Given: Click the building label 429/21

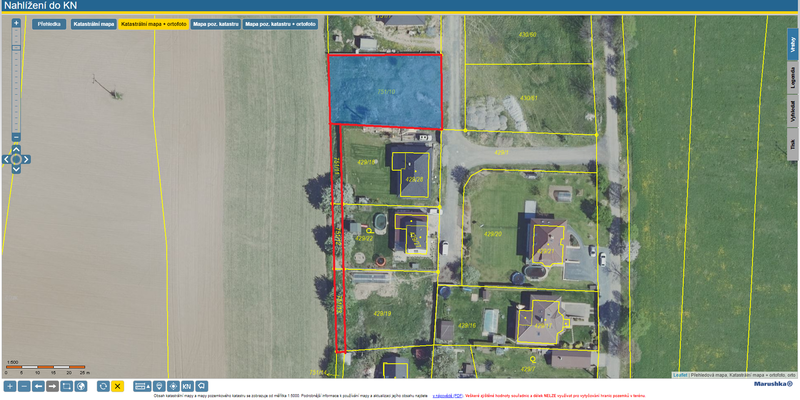Looking at the screenshot, I should coord(544,252).
